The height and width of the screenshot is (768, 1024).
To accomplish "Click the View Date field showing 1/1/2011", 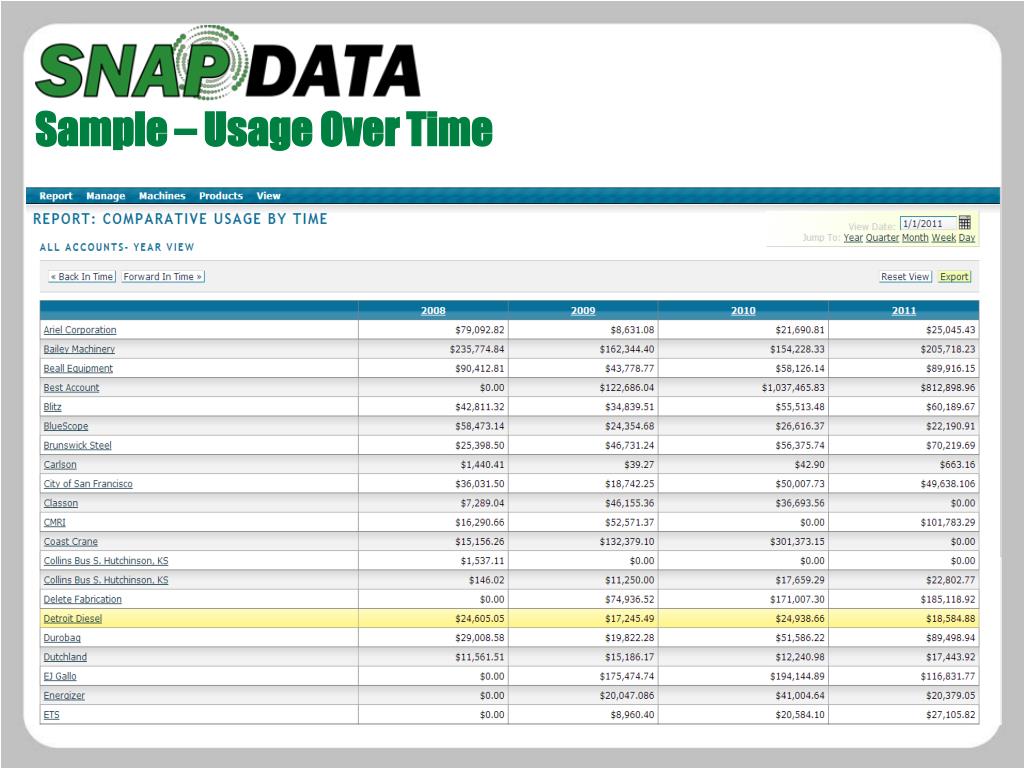I will (x=928, y=223).
